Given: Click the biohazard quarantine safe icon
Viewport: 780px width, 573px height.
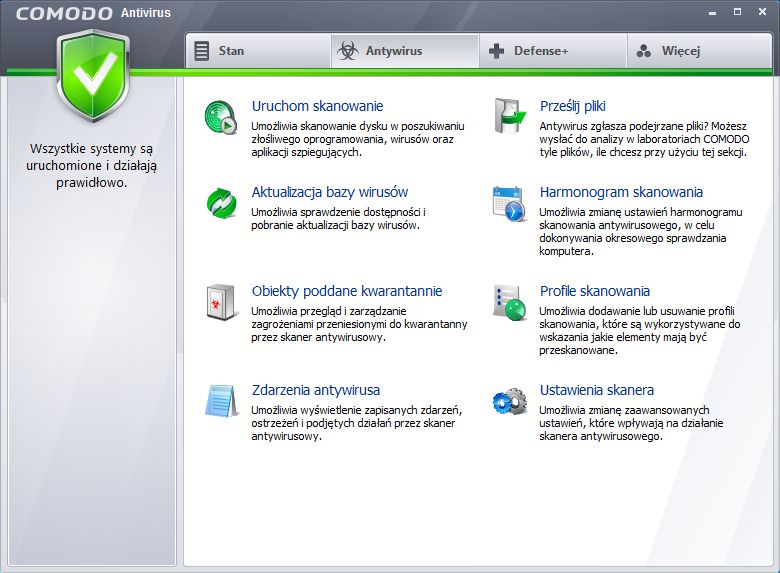Looking at the screenshot, I should coord(220,302).
